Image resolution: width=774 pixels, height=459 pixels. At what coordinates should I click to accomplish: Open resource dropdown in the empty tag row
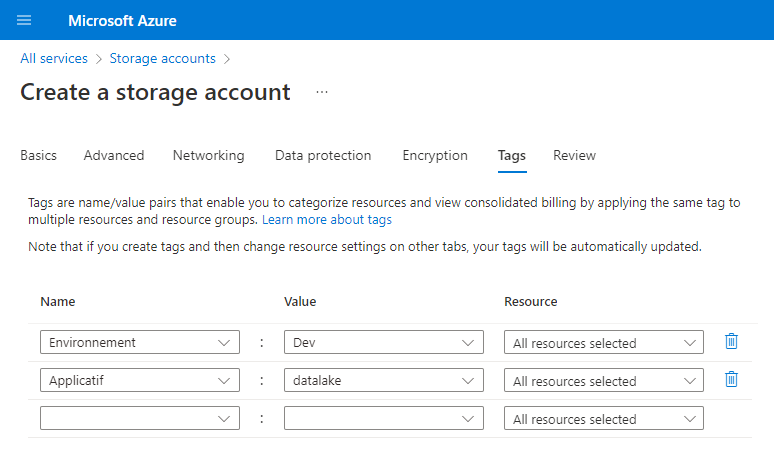tap(604, 418)
